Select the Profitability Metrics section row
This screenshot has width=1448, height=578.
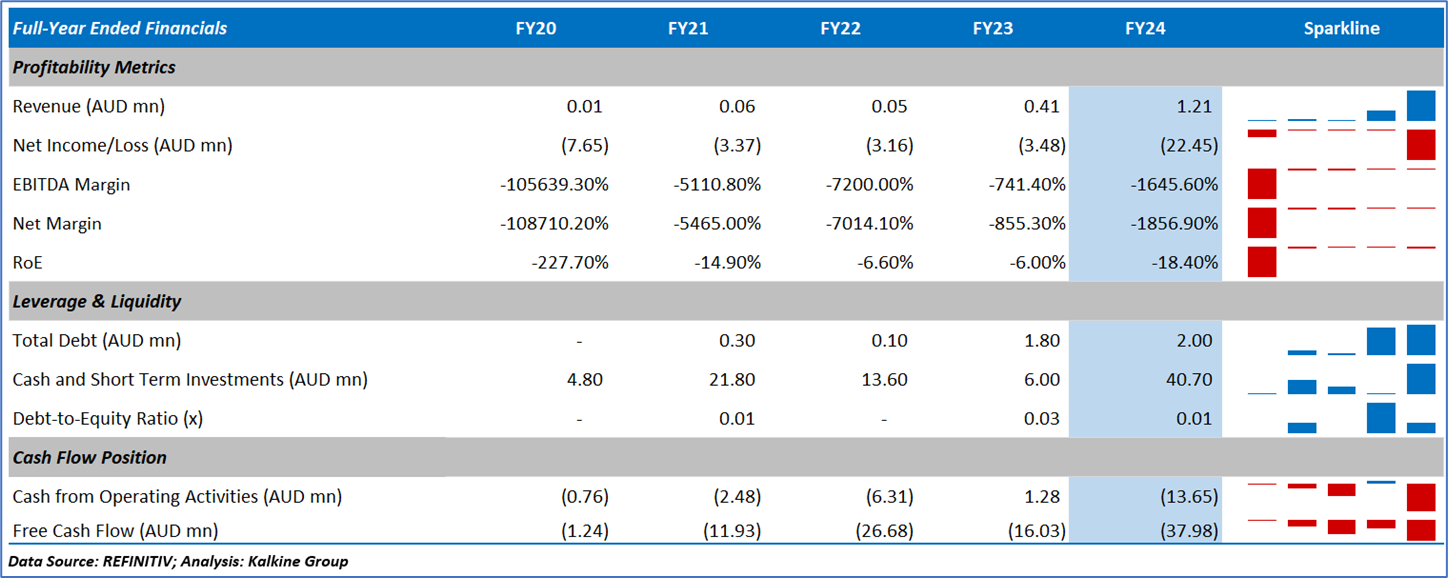[x=94, y=67]
